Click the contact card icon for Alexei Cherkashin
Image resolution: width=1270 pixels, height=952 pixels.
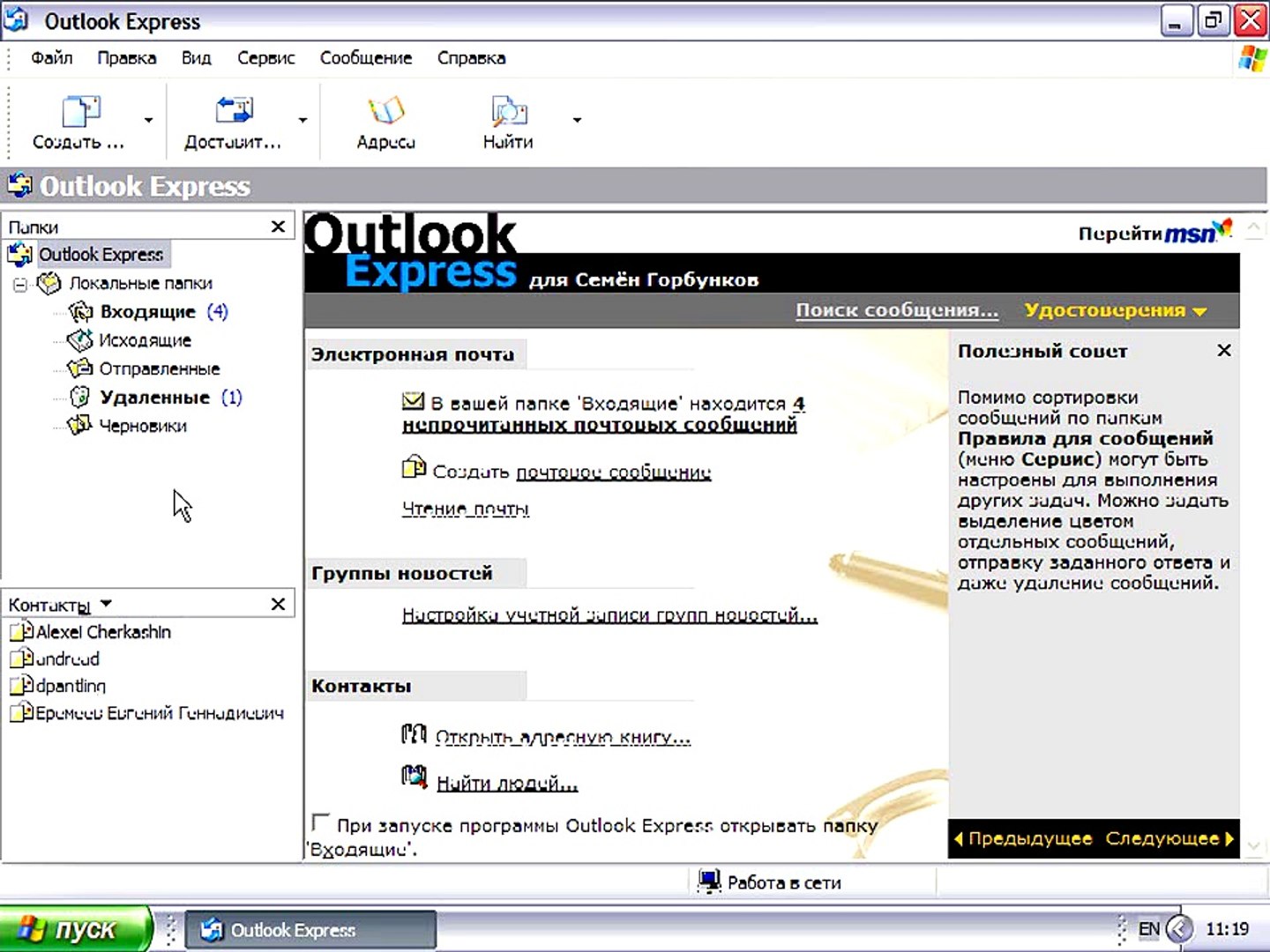(x=21, y=631)
